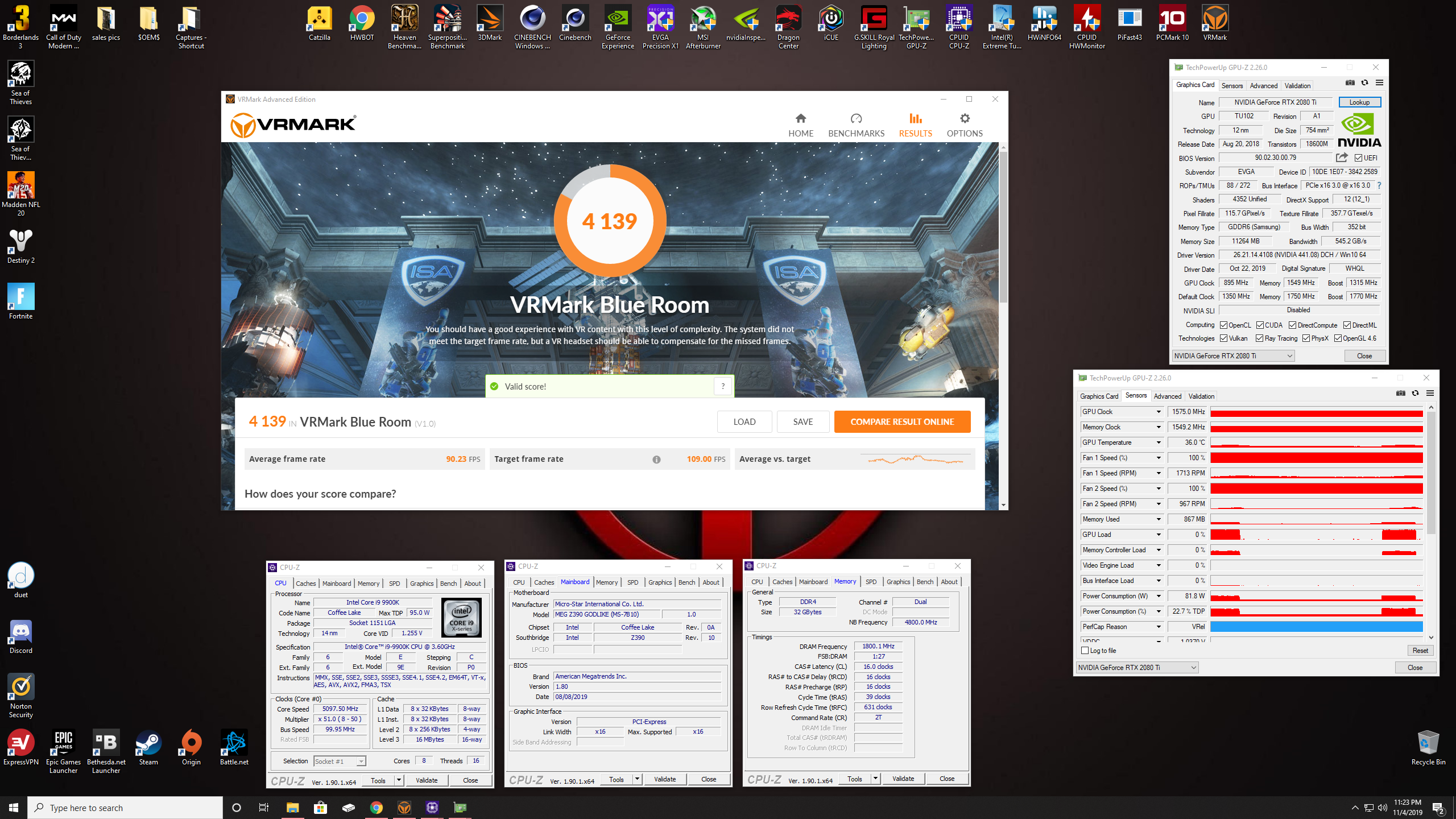The width and height of the screenshot is (1456, 819).
Task: Launch the 3DMark desktop shortcut
Action: pos(490,23)
